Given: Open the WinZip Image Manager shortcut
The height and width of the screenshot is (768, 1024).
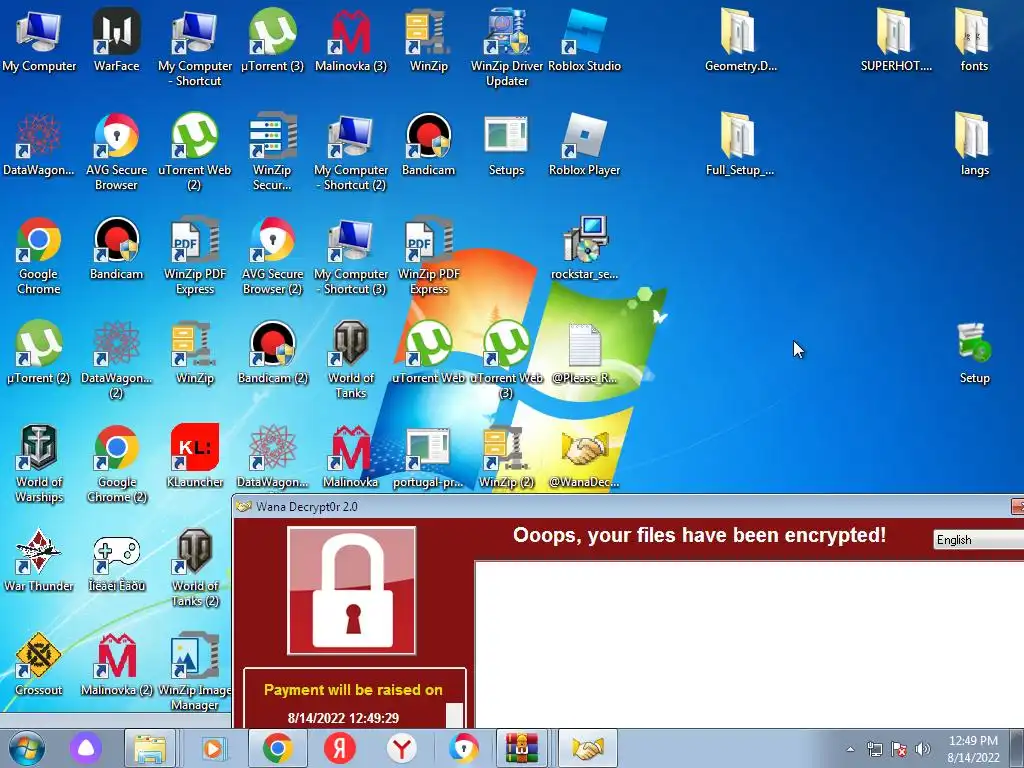Looking at the screenshot, I should pos(195,671).
